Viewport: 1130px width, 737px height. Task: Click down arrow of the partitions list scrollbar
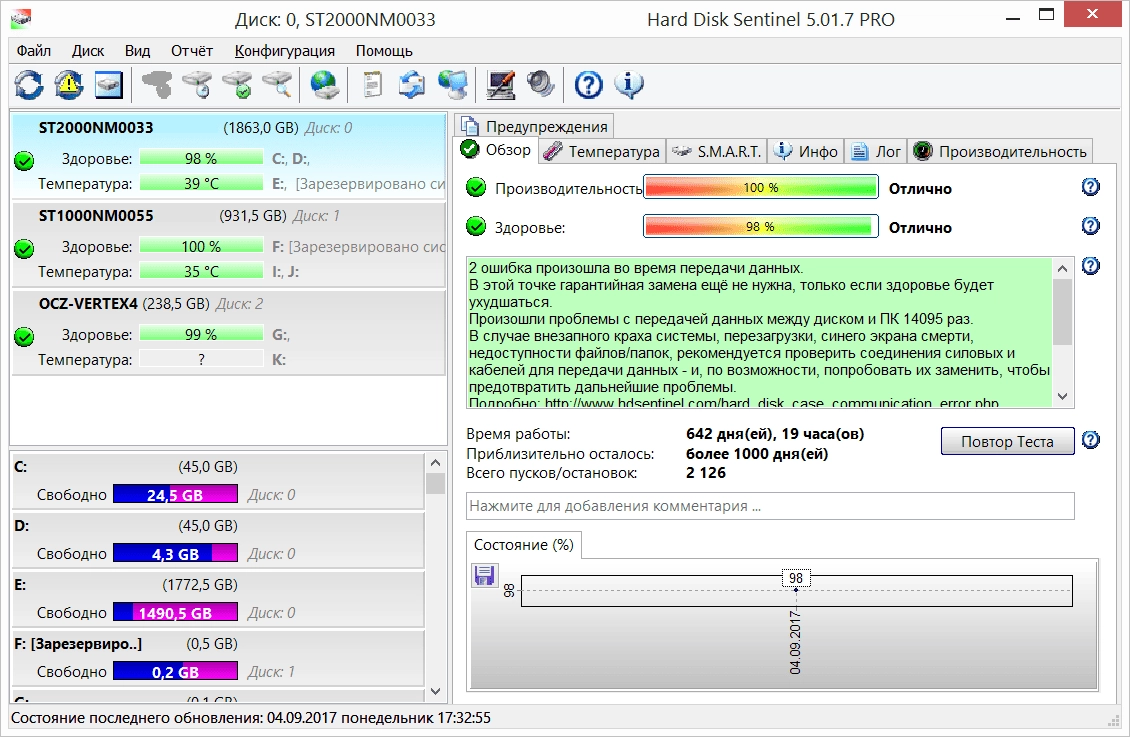[x=435, y=691]
